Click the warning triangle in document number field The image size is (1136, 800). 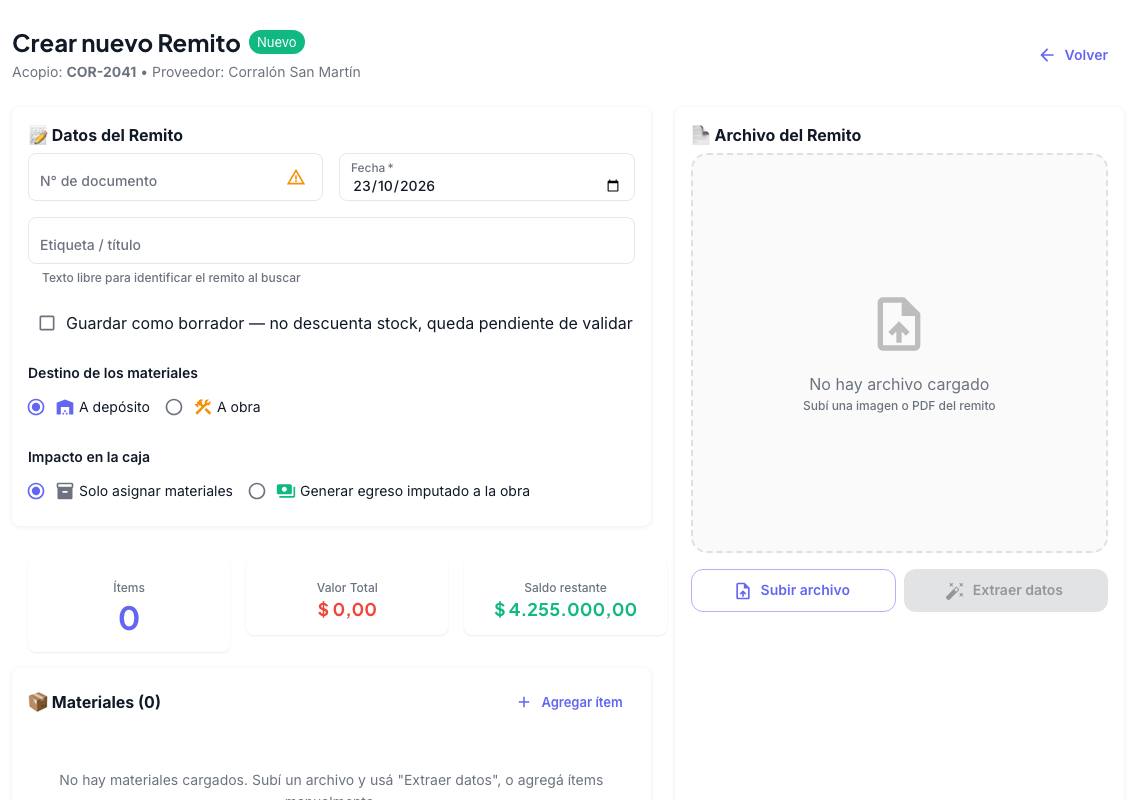point(296,177)
